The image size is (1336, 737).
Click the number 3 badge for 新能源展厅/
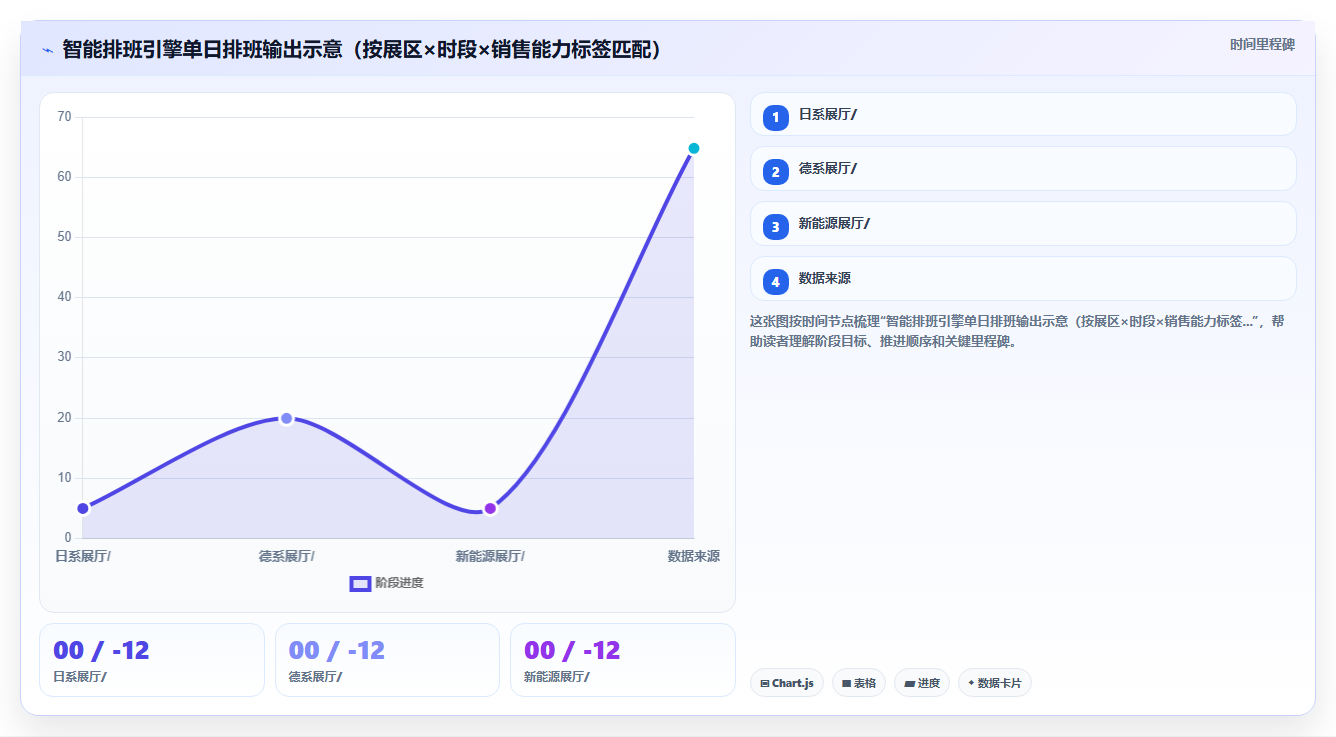[x=775, y=226]
